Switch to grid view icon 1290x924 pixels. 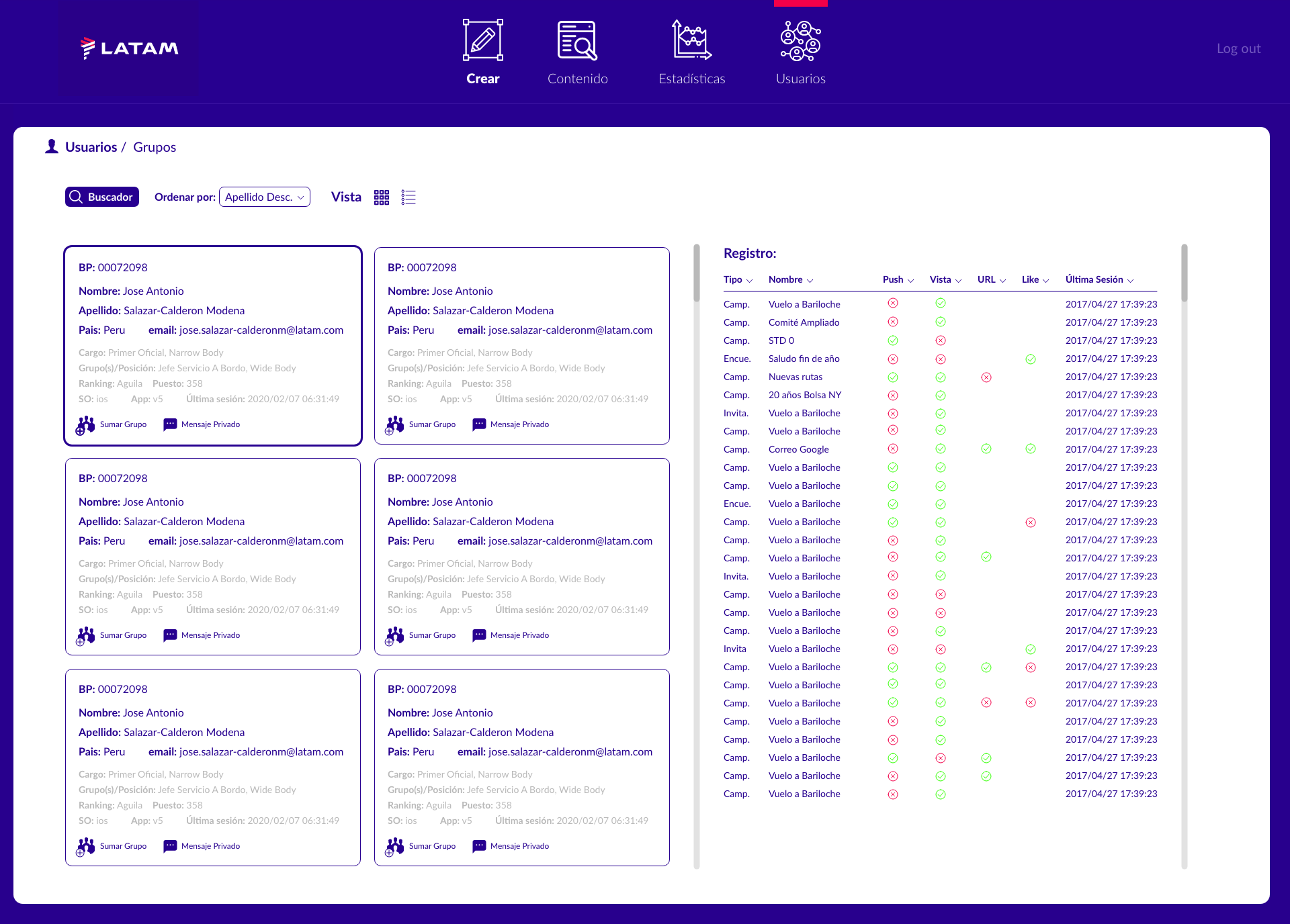(x=382, y=197)
